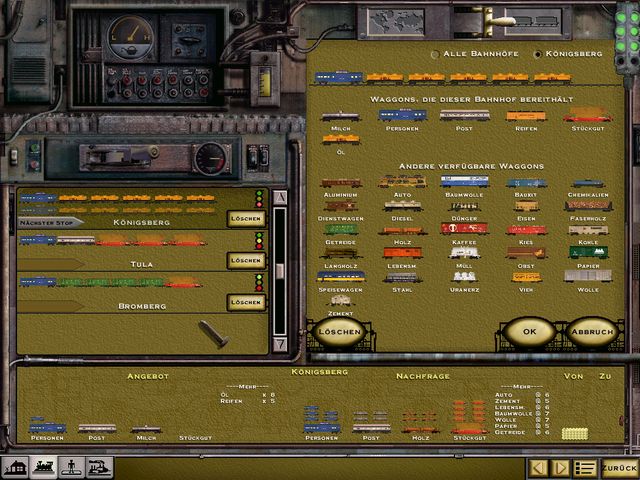Toggle the signal light for Tula stop

(x=260, y=240)
